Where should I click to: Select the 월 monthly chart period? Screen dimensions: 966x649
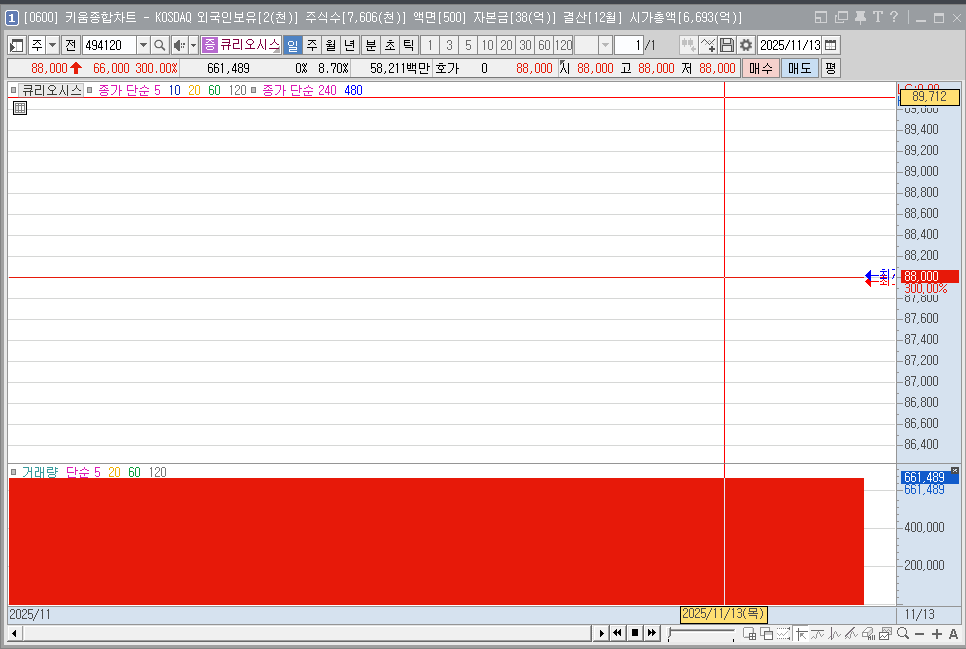click(331, 45)
